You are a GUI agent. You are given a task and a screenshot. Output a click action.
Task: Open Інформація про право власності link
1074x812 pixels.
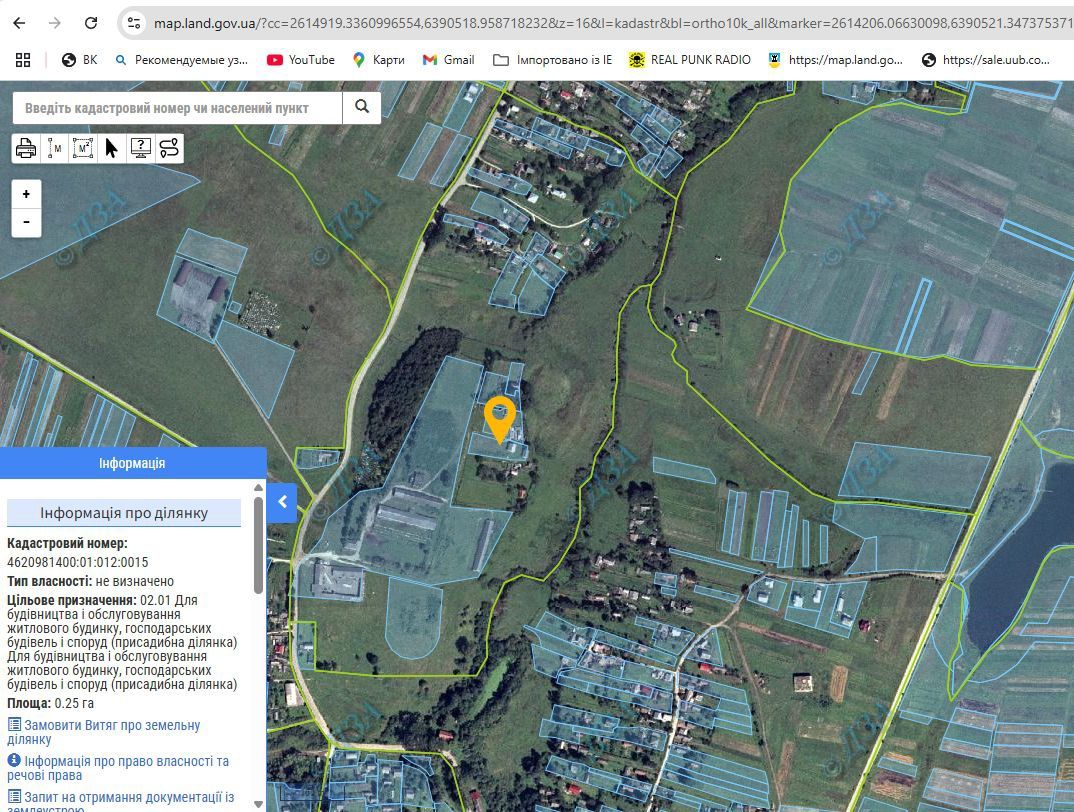tap(118, 768)
